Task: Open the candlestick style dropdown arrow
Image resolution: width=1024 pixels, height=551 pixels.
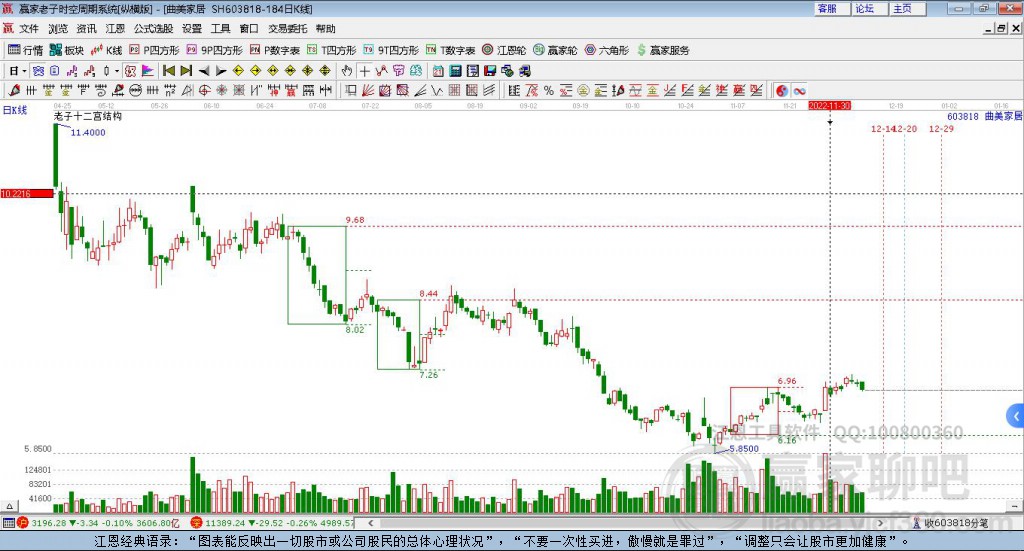Action: point(117,71)
